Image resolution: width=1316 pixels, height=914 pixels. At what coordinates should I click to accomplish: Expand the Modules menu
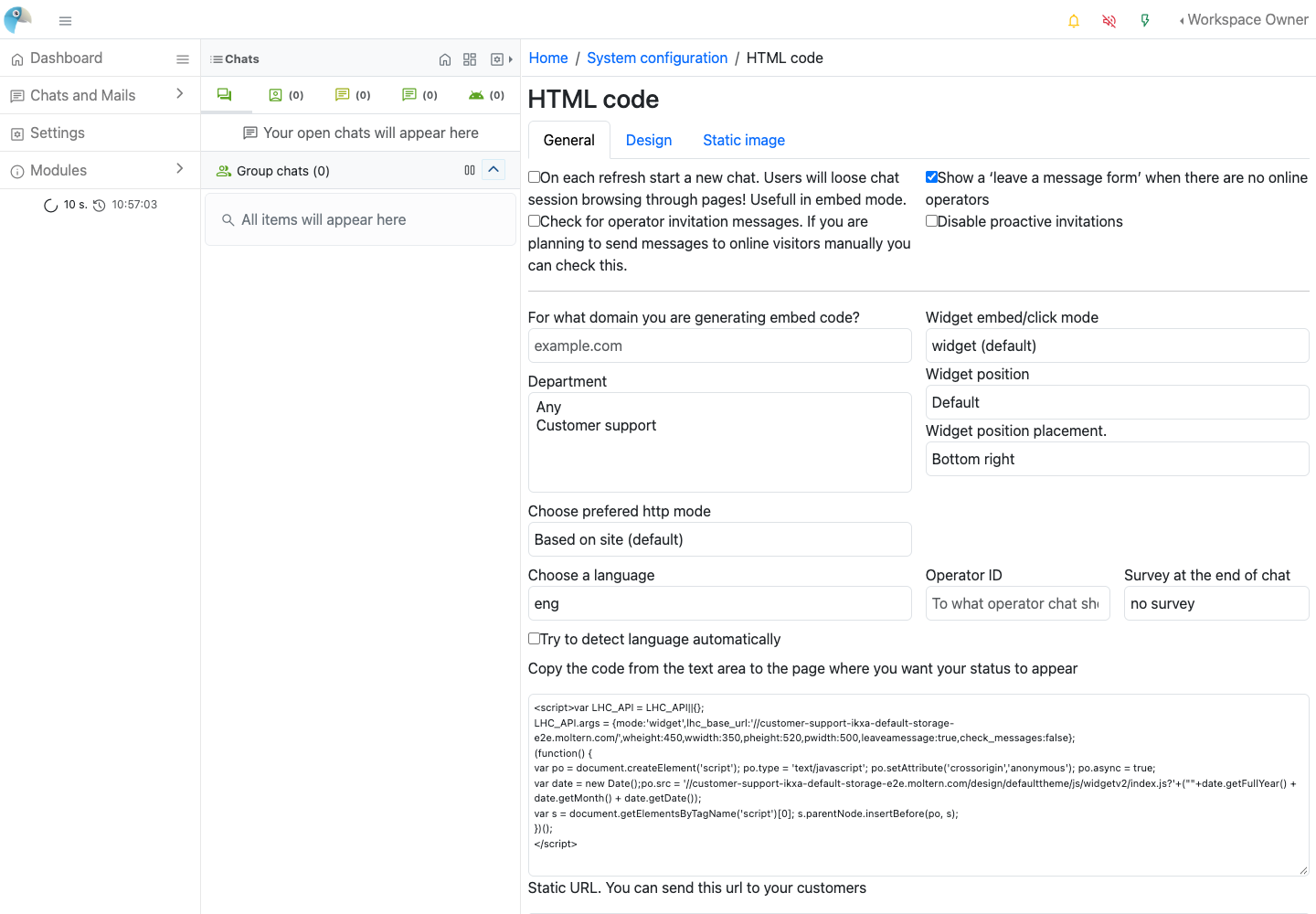click(100, 170)
